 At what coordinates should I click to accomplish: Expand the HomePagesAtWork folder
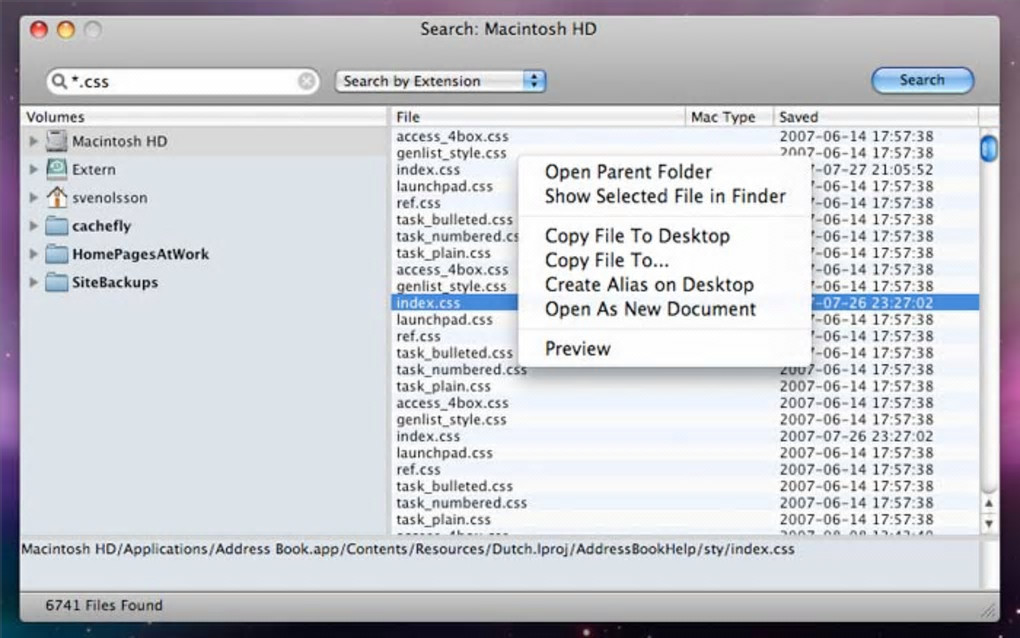point(33,254)
